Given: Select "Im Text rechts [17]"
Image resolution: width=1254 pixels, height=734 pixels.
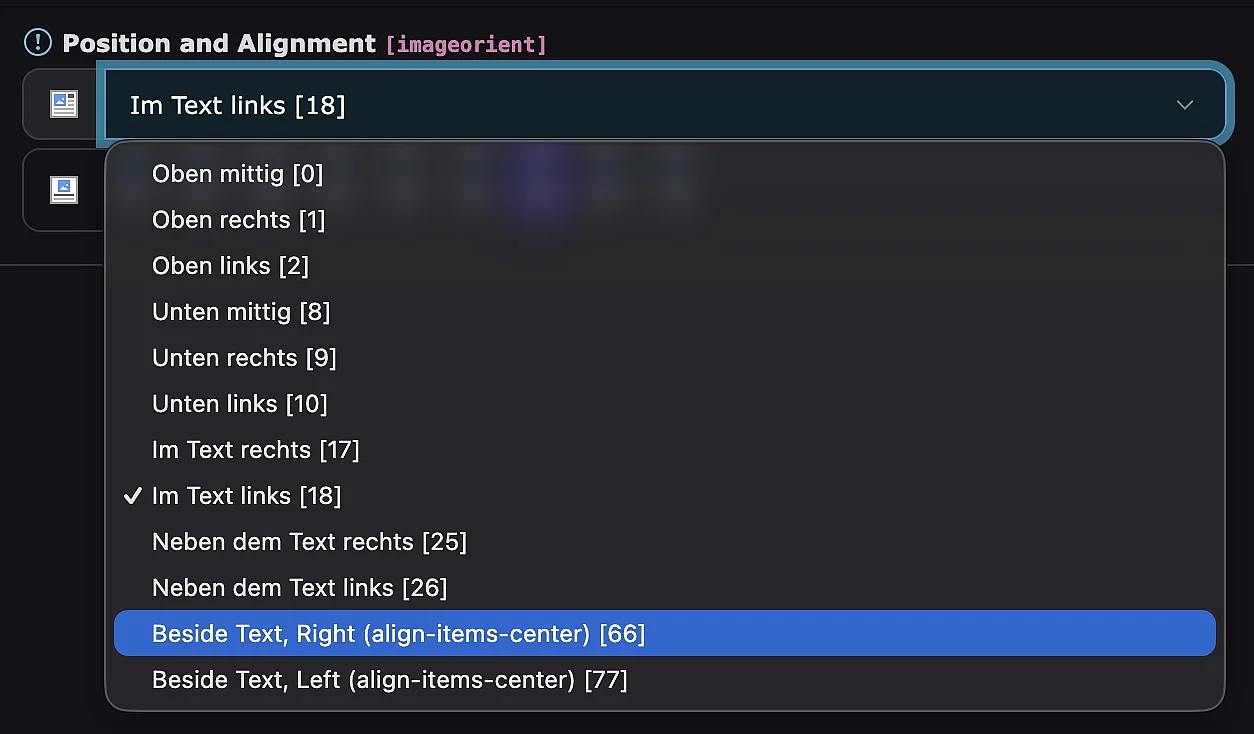Looking at the screenshot, I should coord(256,450).
